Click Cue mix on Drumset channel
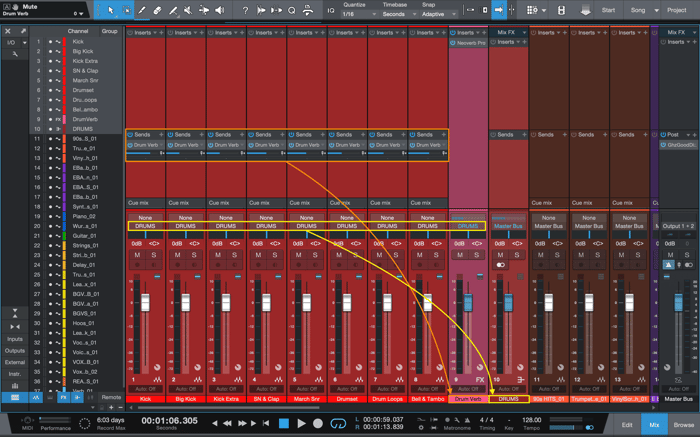 click(x=347, y=203)
